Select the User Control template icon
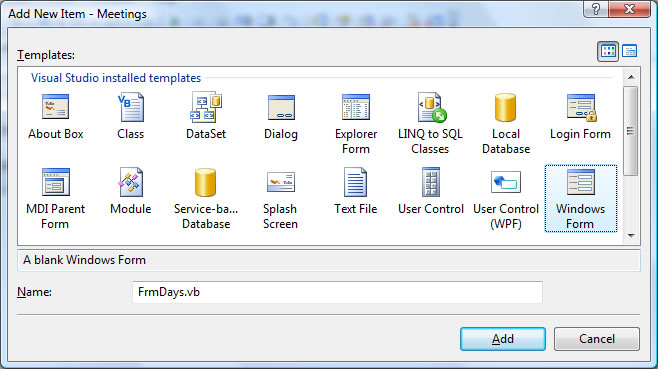The height and width of the screenshot is (369, 658). tap(431, 182)
